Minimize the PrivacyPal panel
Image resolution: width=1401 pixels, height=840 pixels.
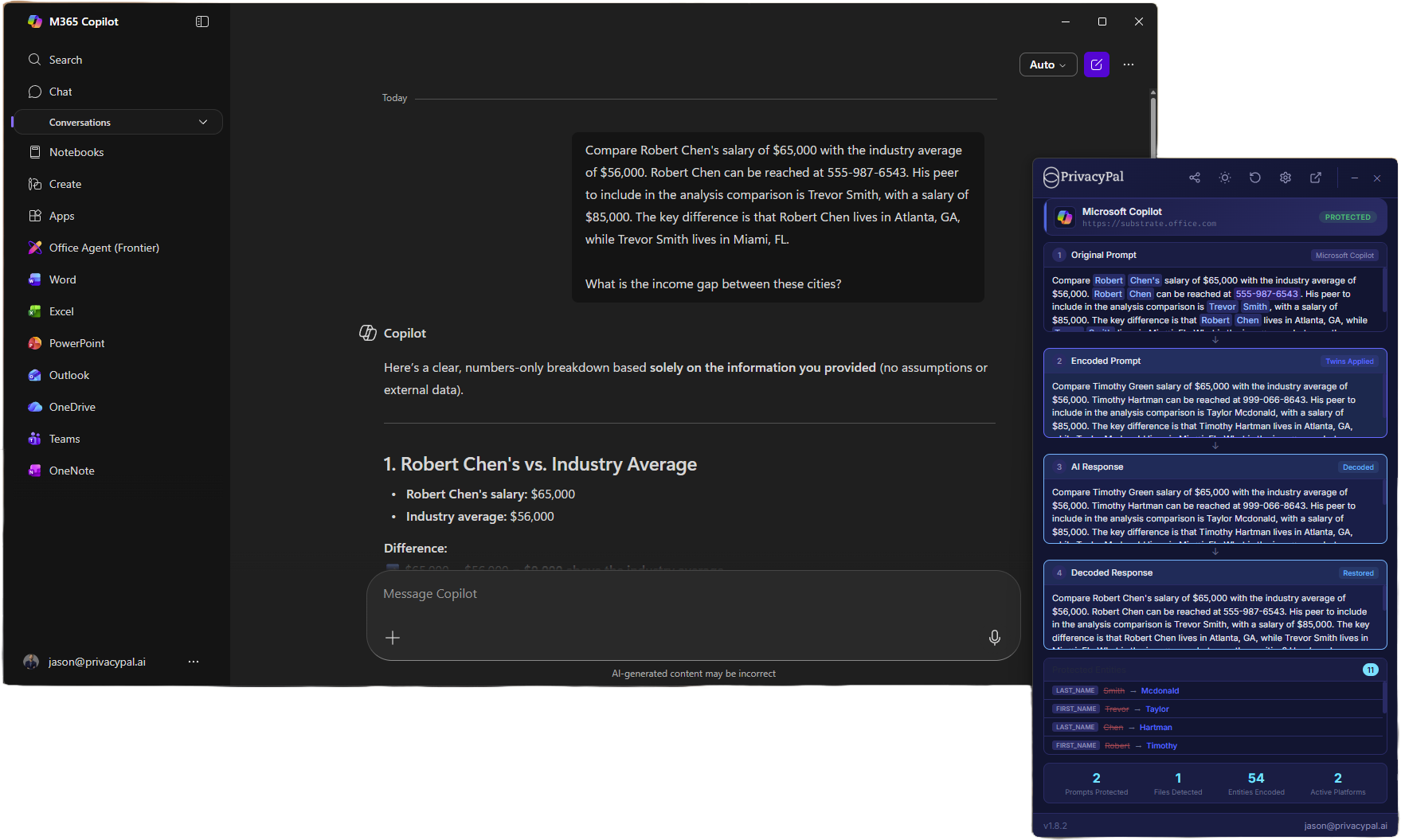pos(1355,178)
